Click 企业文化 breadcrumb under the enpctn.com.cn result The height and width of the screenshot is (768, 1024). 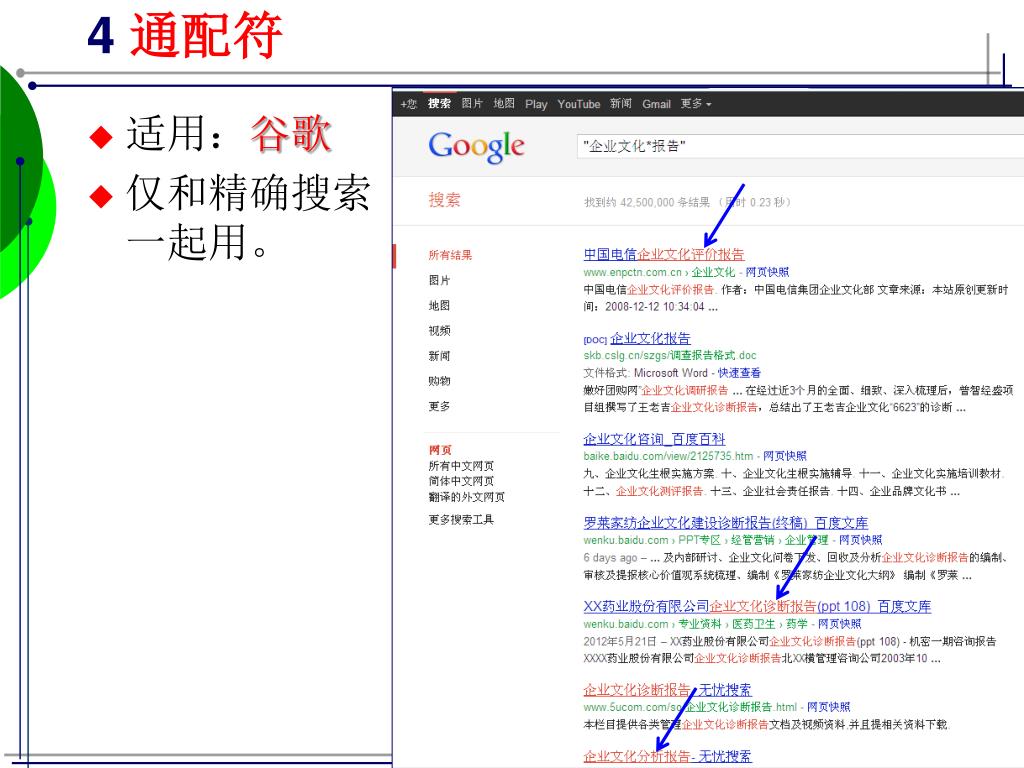pos(713,272)
